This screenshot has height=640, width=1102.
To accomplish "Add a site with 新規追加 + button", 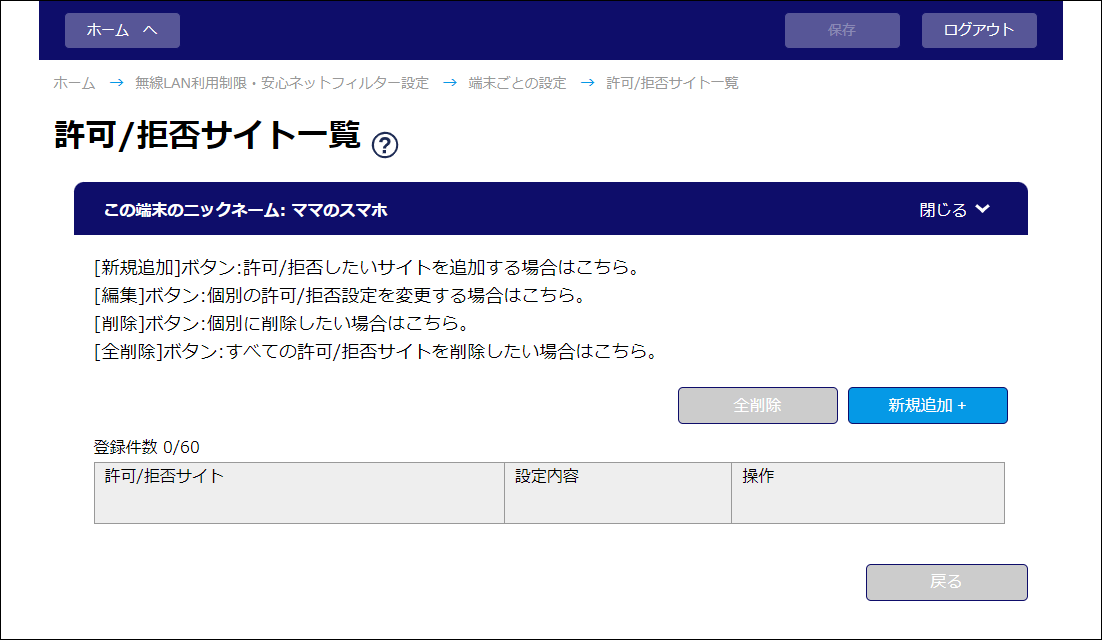I will coord(927,406).
